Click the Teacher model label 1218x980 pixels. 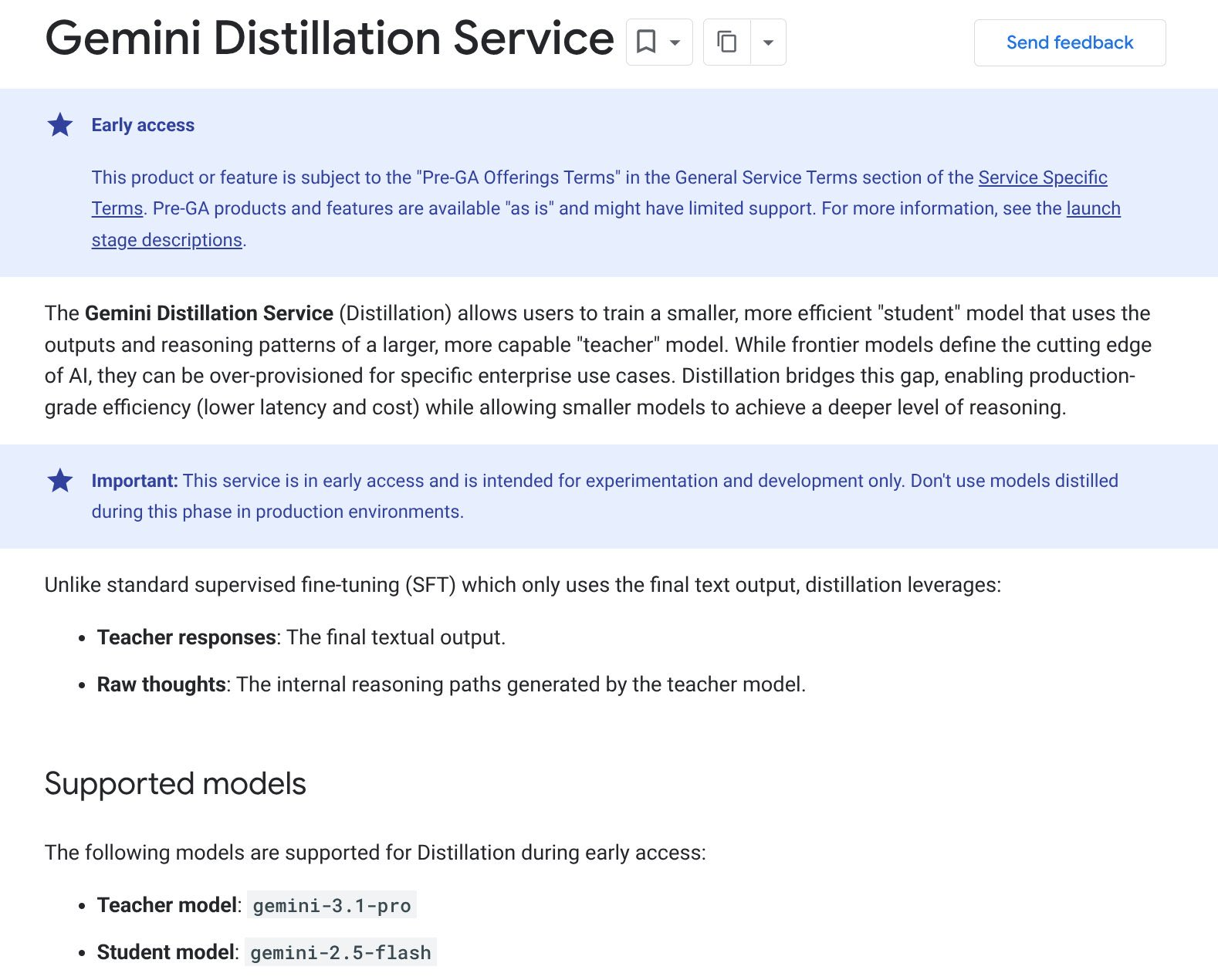click(167, 905)
